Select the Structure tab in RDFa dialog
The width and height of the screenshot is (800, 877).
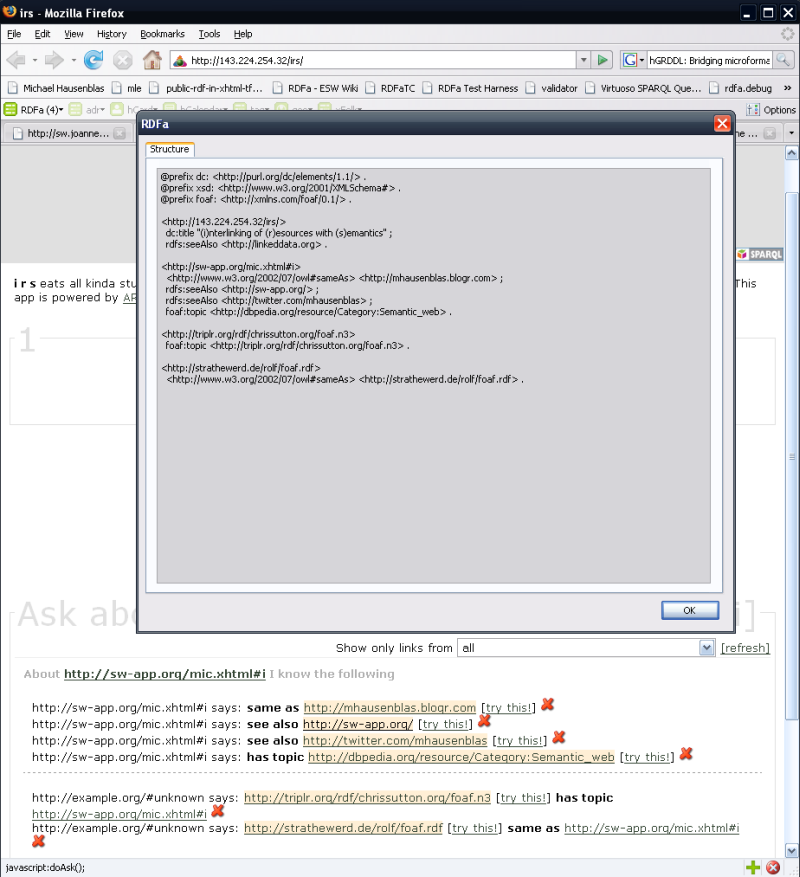(x=169, y=149)
